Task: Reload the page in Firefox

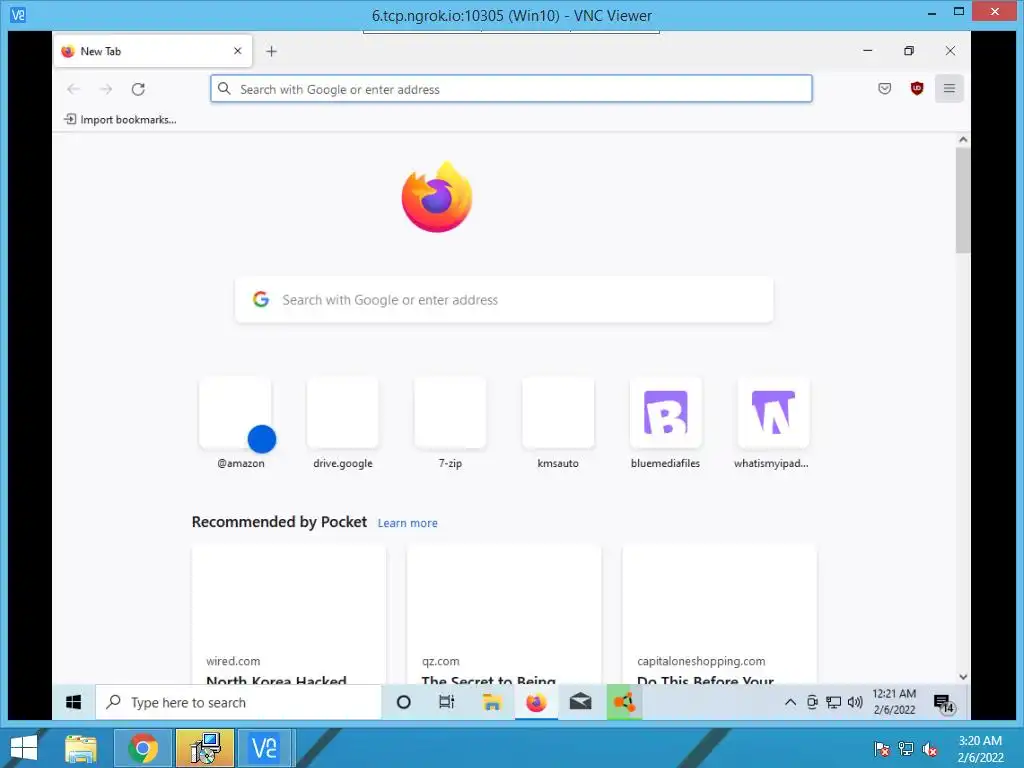Action: [x=138, y=89]
